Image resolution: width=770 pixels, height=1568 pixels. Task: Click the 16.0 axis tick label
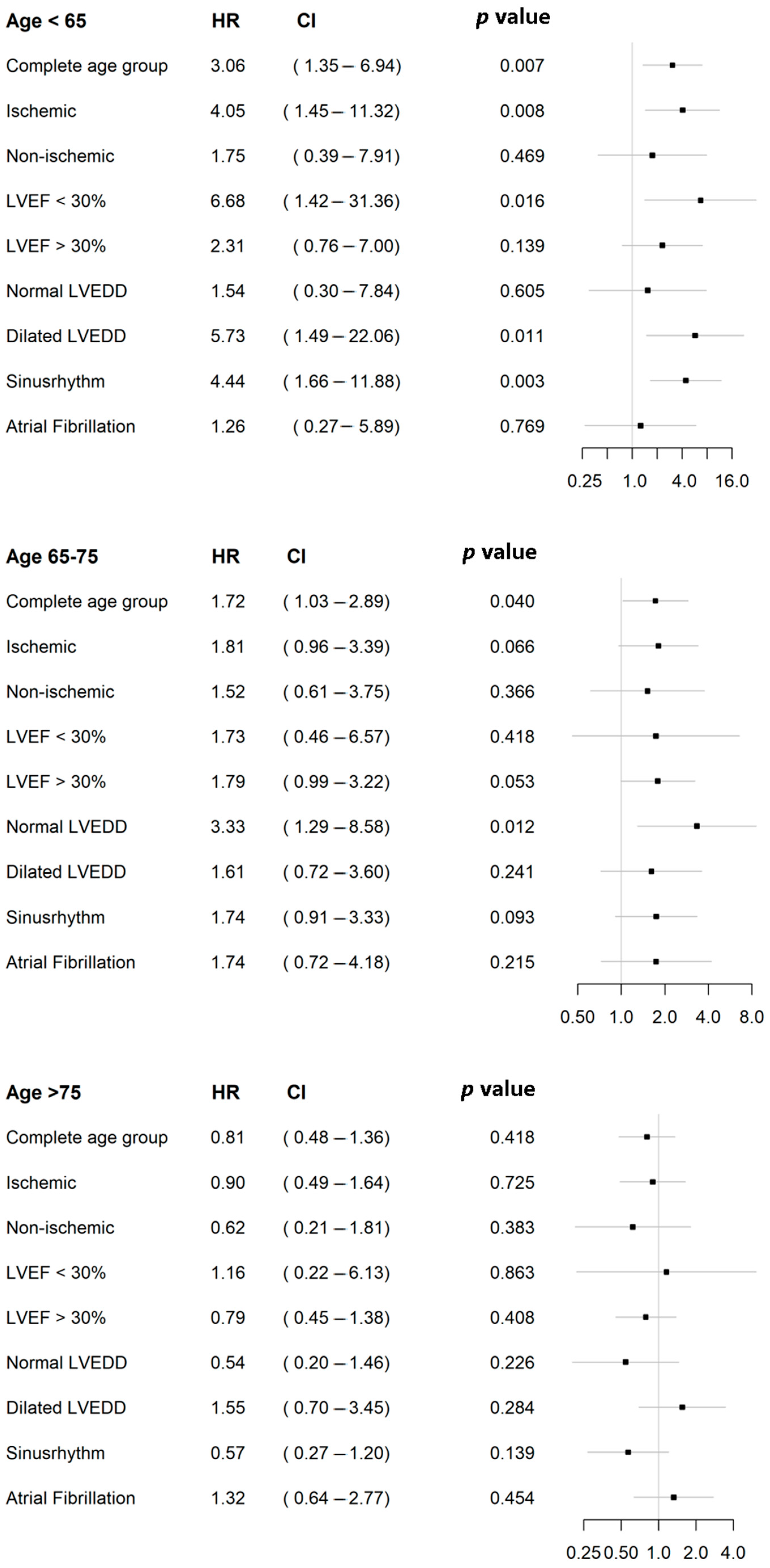click(732, 482)
